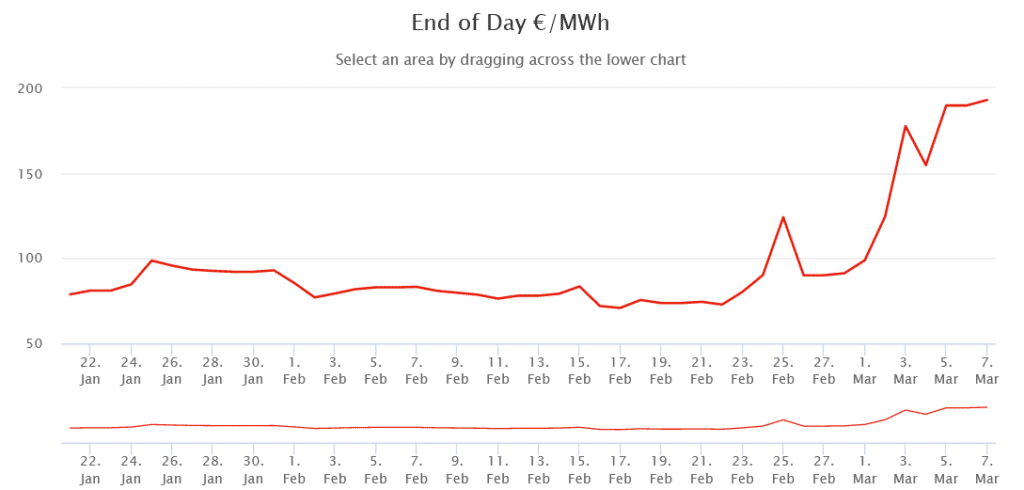Click the 25. Jan local peak on main line
This screenshot has height=490, width=1024.
152,260
